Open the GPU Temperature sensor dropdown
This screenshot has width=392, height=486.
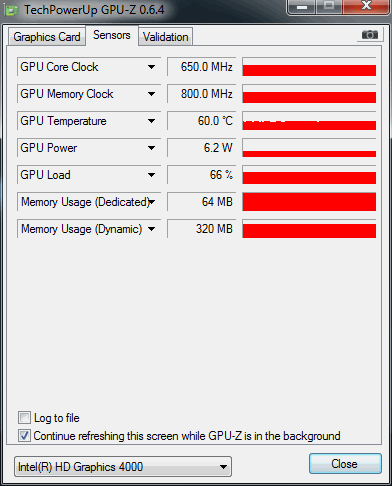[151, 121]
